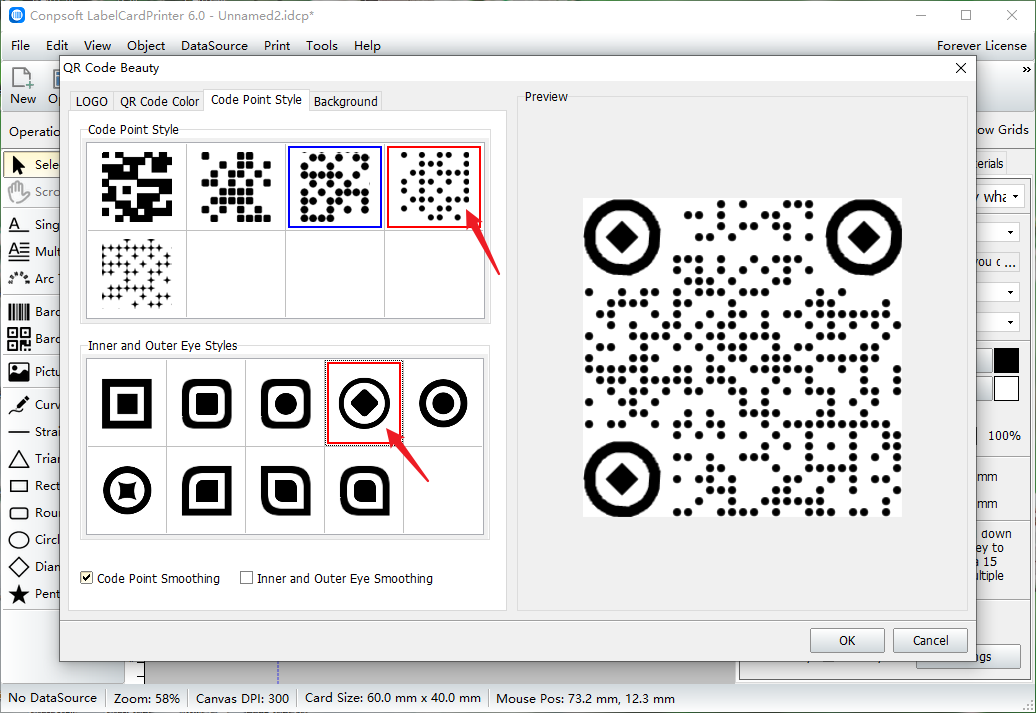Enable Inner and Outer Eye Smoothing
This screenshot has height=713, width=1036.
246,578
